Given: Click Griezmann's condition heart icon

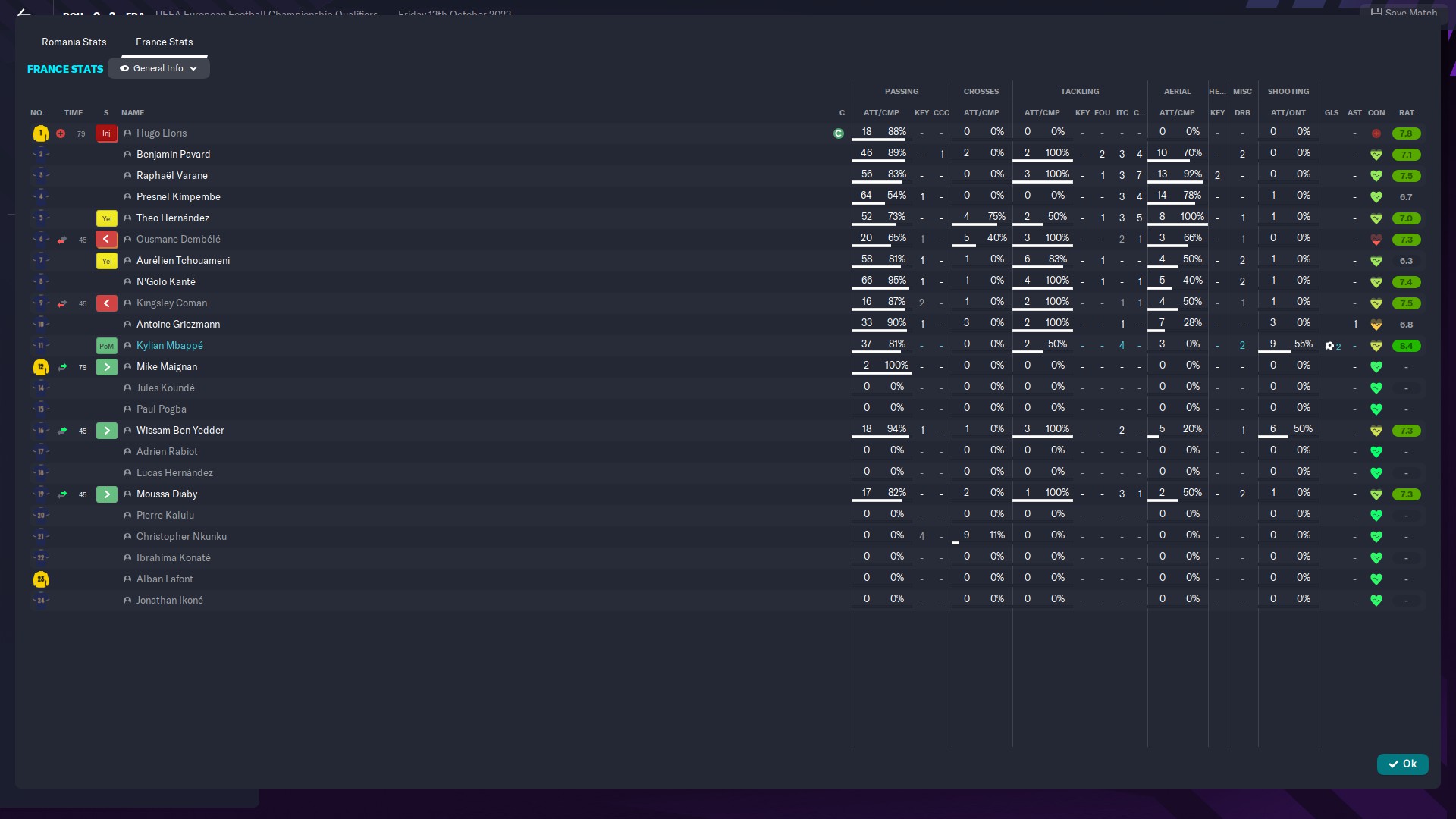Looking at the screenshot, I should pyautogui.click(x=1376, y=325).
